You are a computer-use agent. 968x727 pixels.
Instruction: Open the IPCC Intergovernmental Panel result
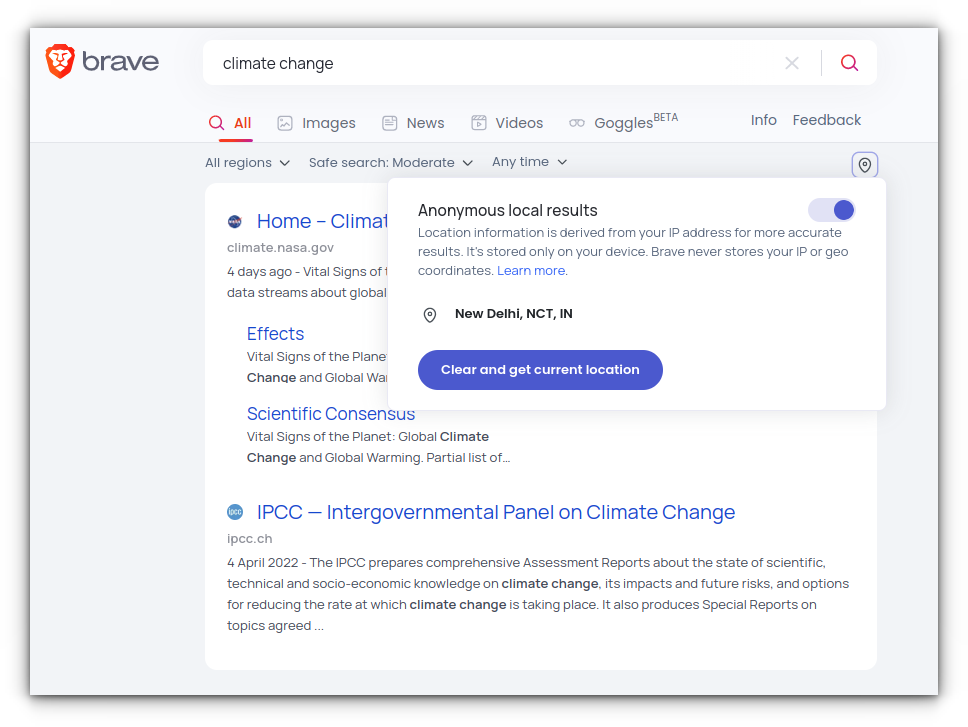click(x=496, y=512)
